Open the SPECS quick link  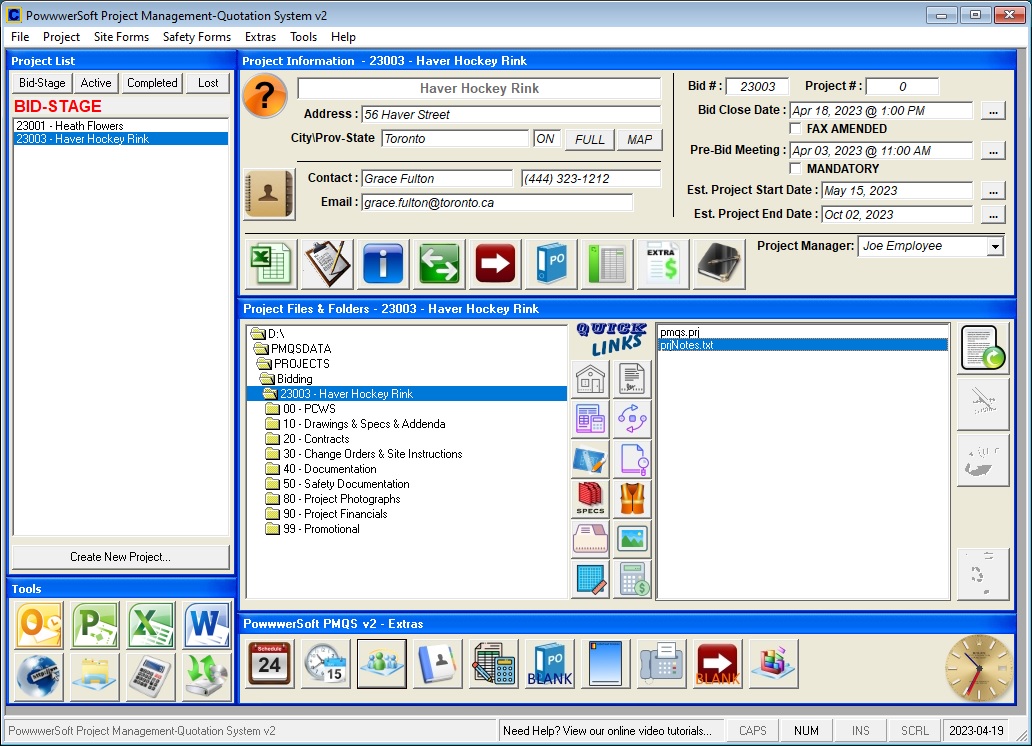pos(590,498)
